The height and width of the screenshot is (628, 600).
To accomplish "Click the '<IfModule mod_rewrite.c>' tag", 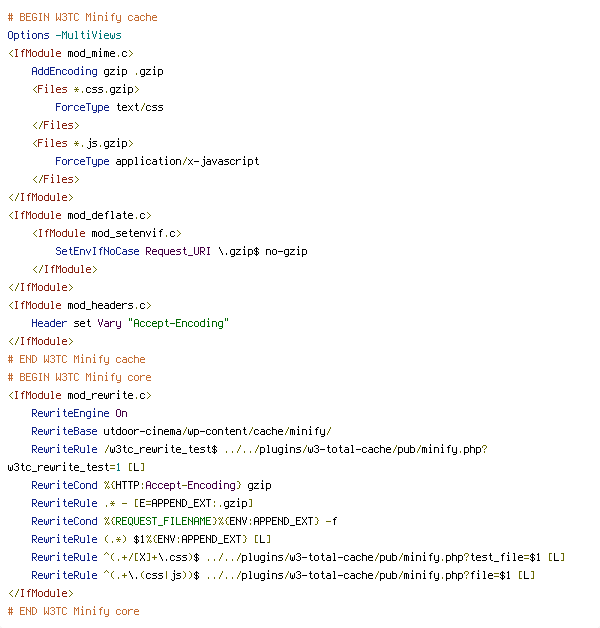I will pos(79,395).
